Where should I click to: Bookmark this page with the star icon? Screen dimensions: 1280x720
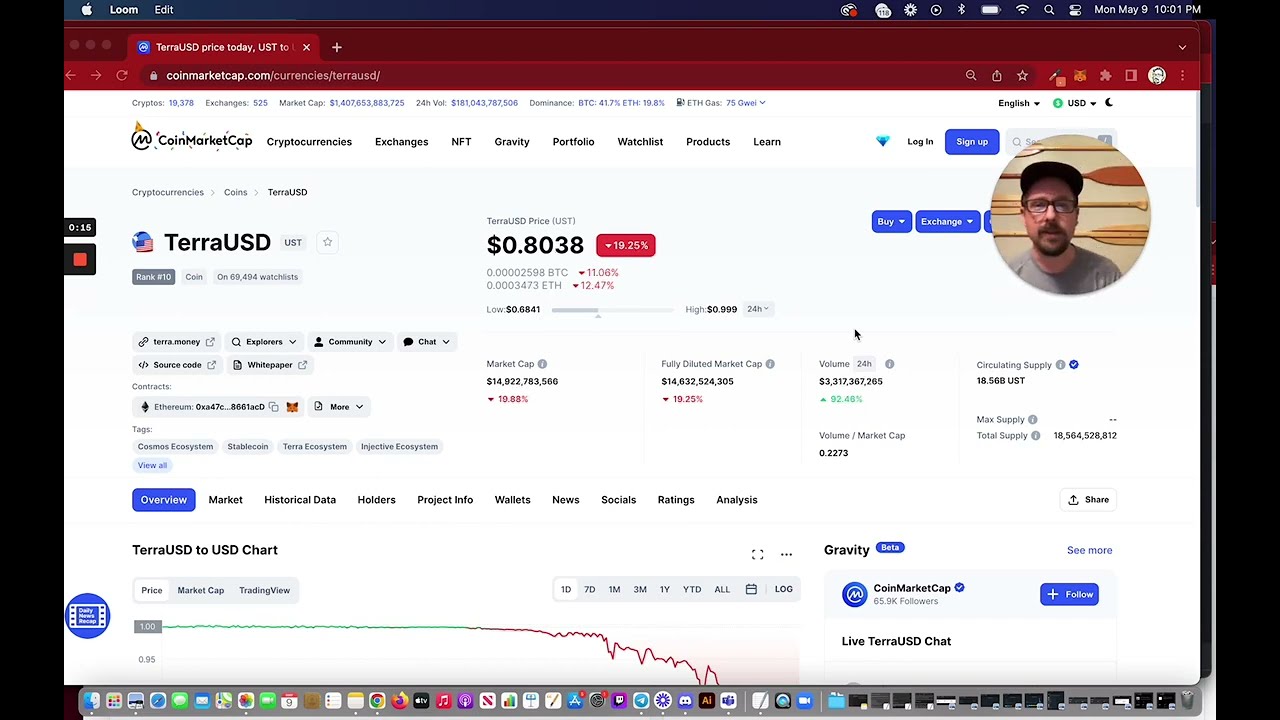click(x=1022, y=75)
